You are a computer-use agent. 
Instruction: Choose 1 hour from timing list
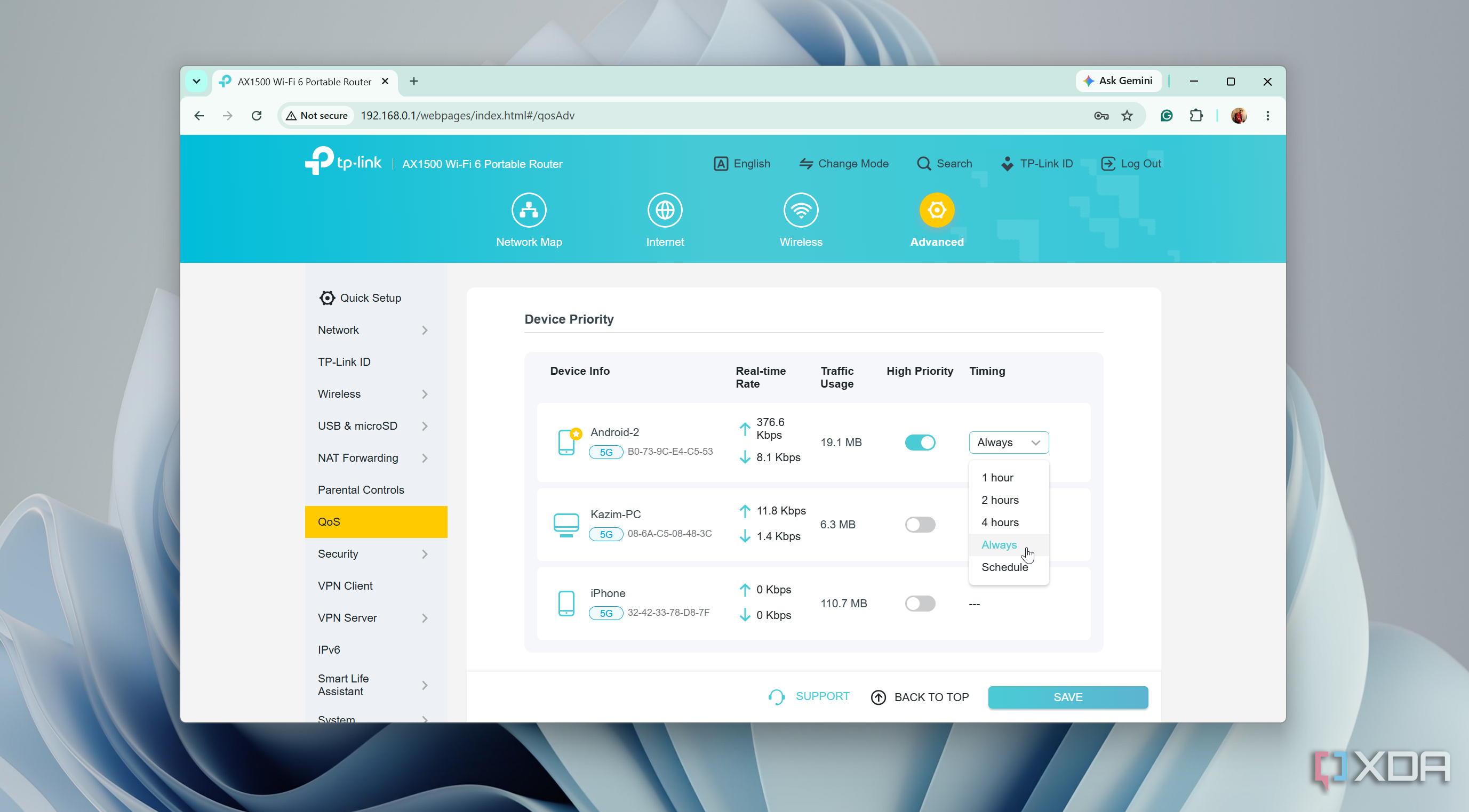coord(1008,478)
